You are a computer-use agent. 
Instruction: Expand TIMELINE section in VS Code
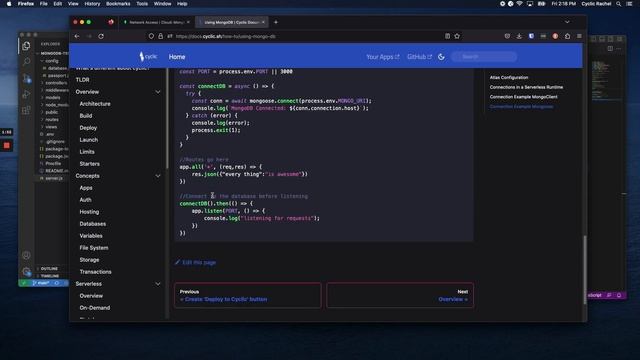pyautogui.click(x=49, y=276)
